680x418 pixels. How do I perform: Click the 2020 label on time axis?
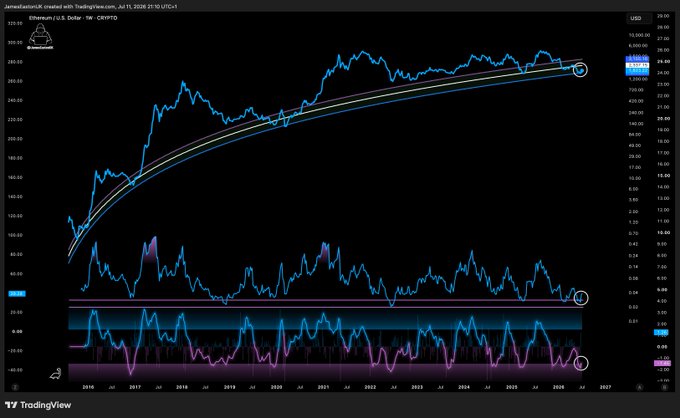point(276,387)
